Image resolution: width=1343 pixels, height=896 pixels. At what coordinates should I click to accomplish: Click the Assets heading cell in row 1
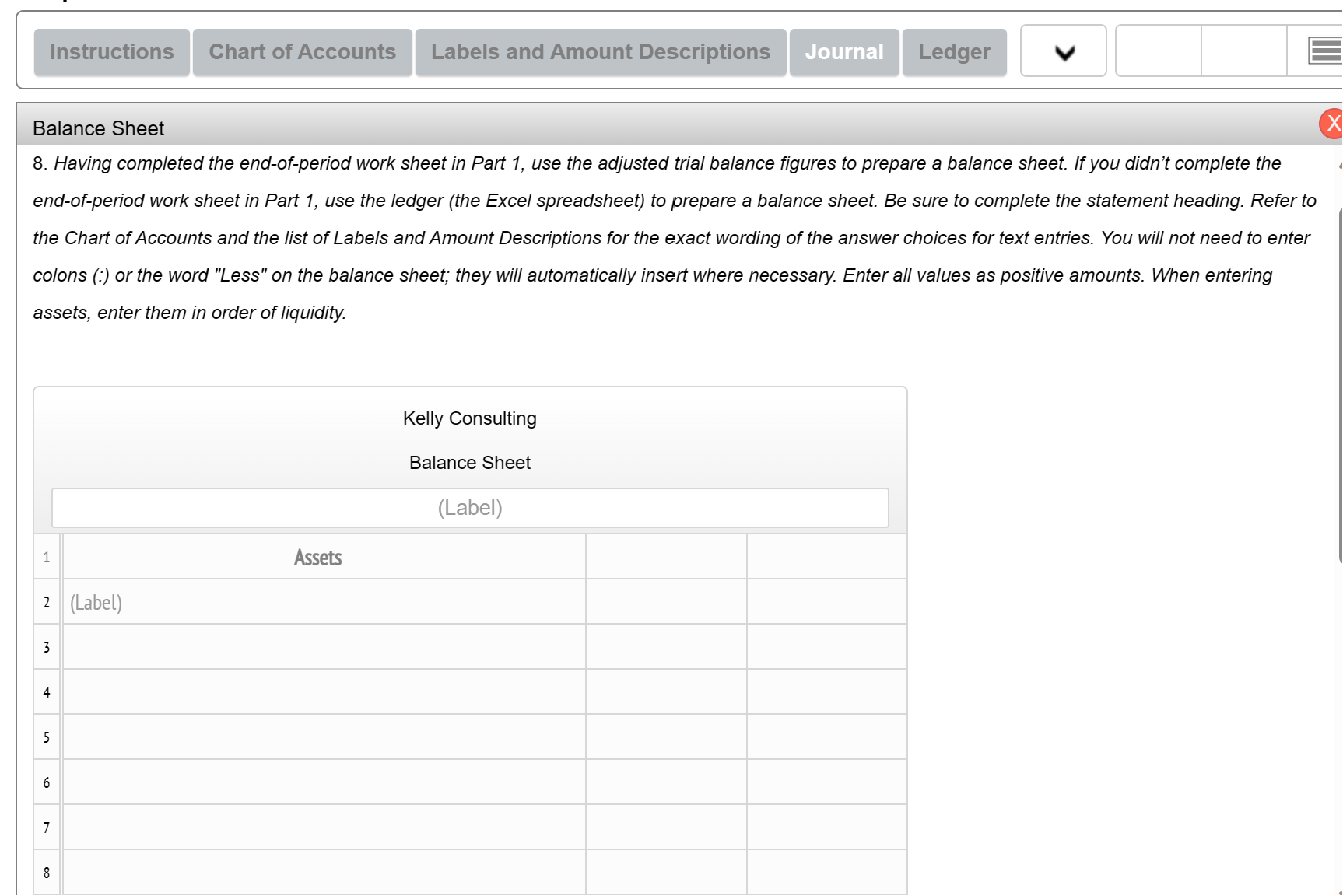tap(317, 557)
